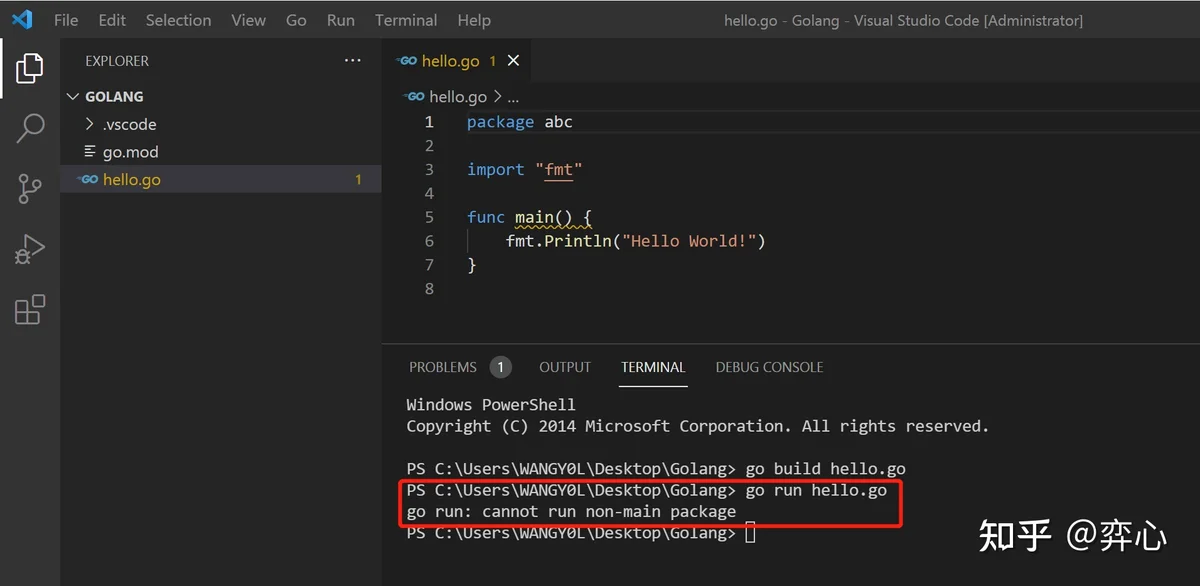Viewport: 1200px width, 586px height.
Task: Click the fmt.Println statement
Action: [x=635, y=241]
